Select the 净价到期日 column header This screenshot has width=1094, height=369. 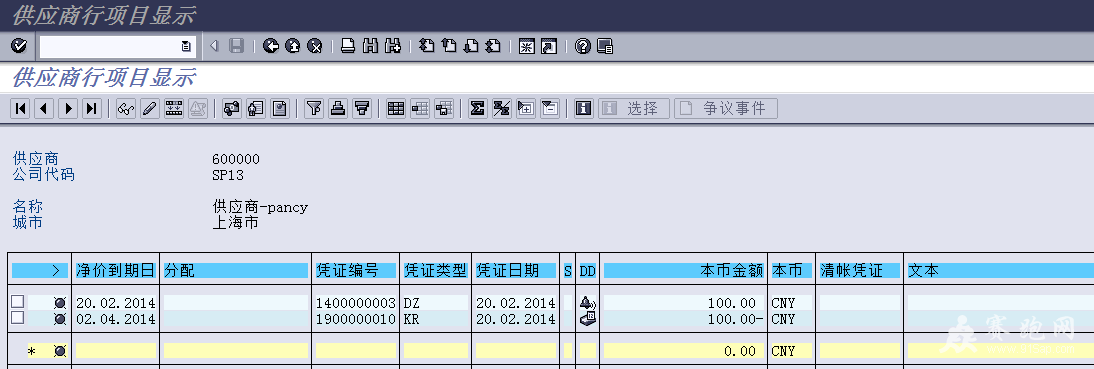[116, 271]
